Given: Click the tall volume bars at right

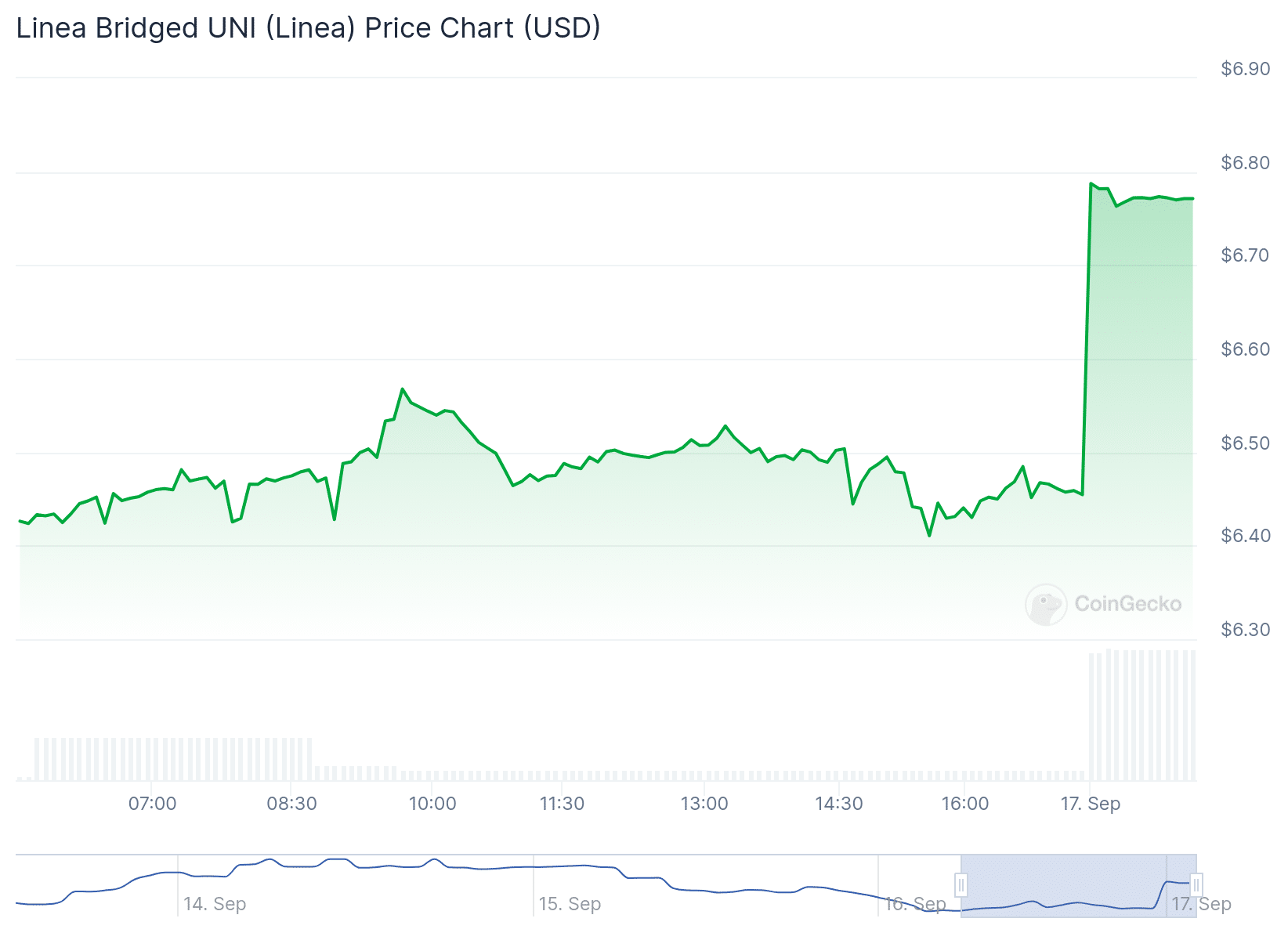Looking at the screenshot, I should [x=1142, y=715].
